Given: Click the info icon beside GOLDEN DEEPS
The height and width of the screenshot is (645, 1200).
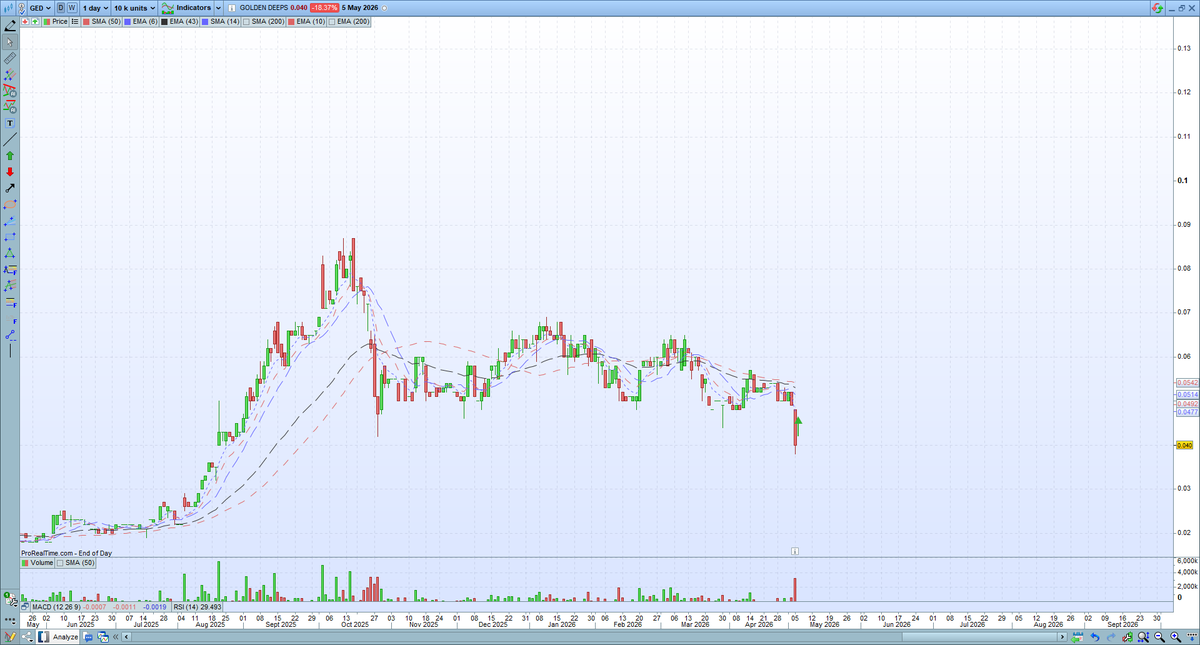Looking at the screenshot, I should pyautogui.click(x=232, y=8).
